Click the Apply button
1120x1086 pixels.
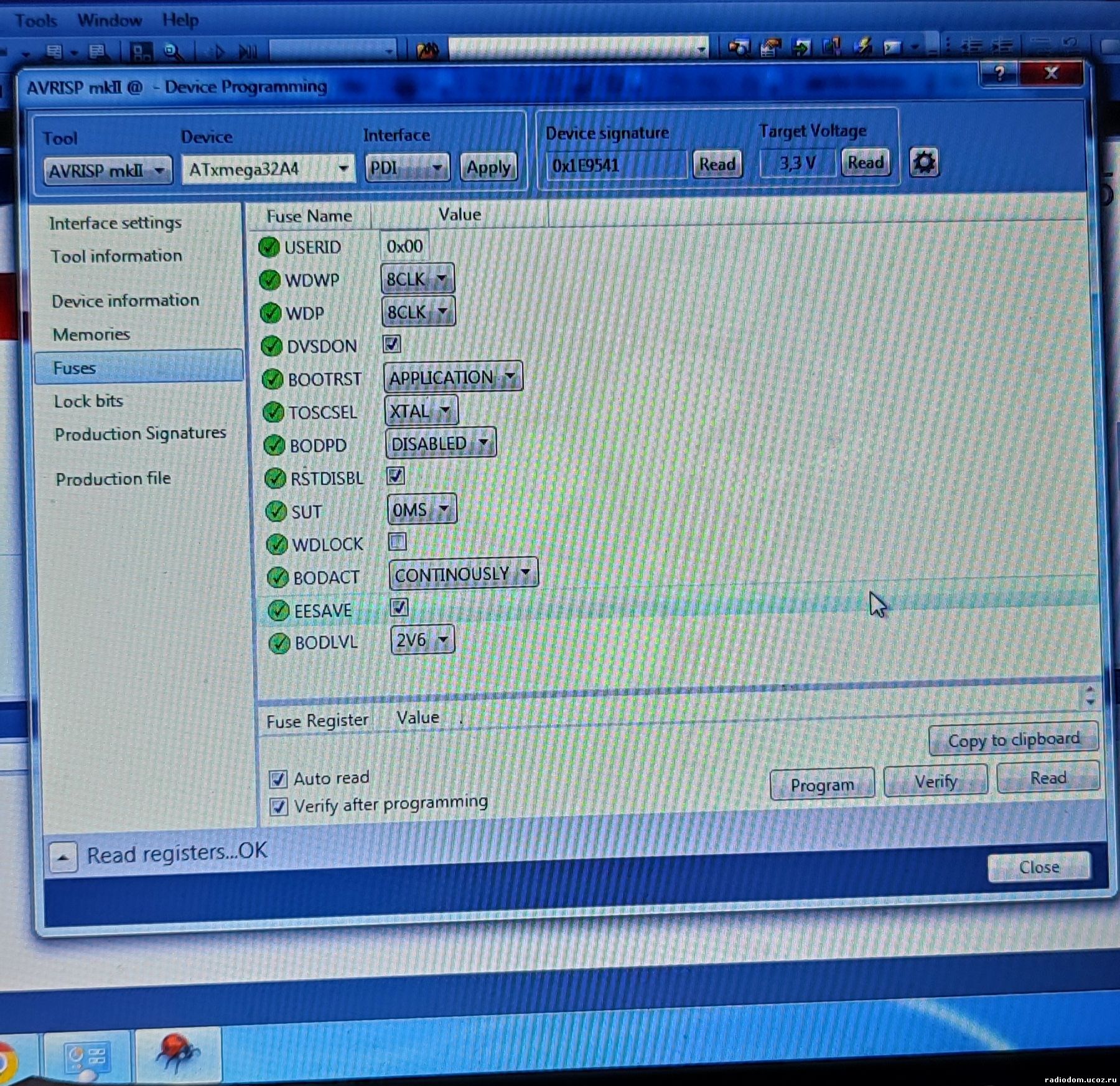488,167
